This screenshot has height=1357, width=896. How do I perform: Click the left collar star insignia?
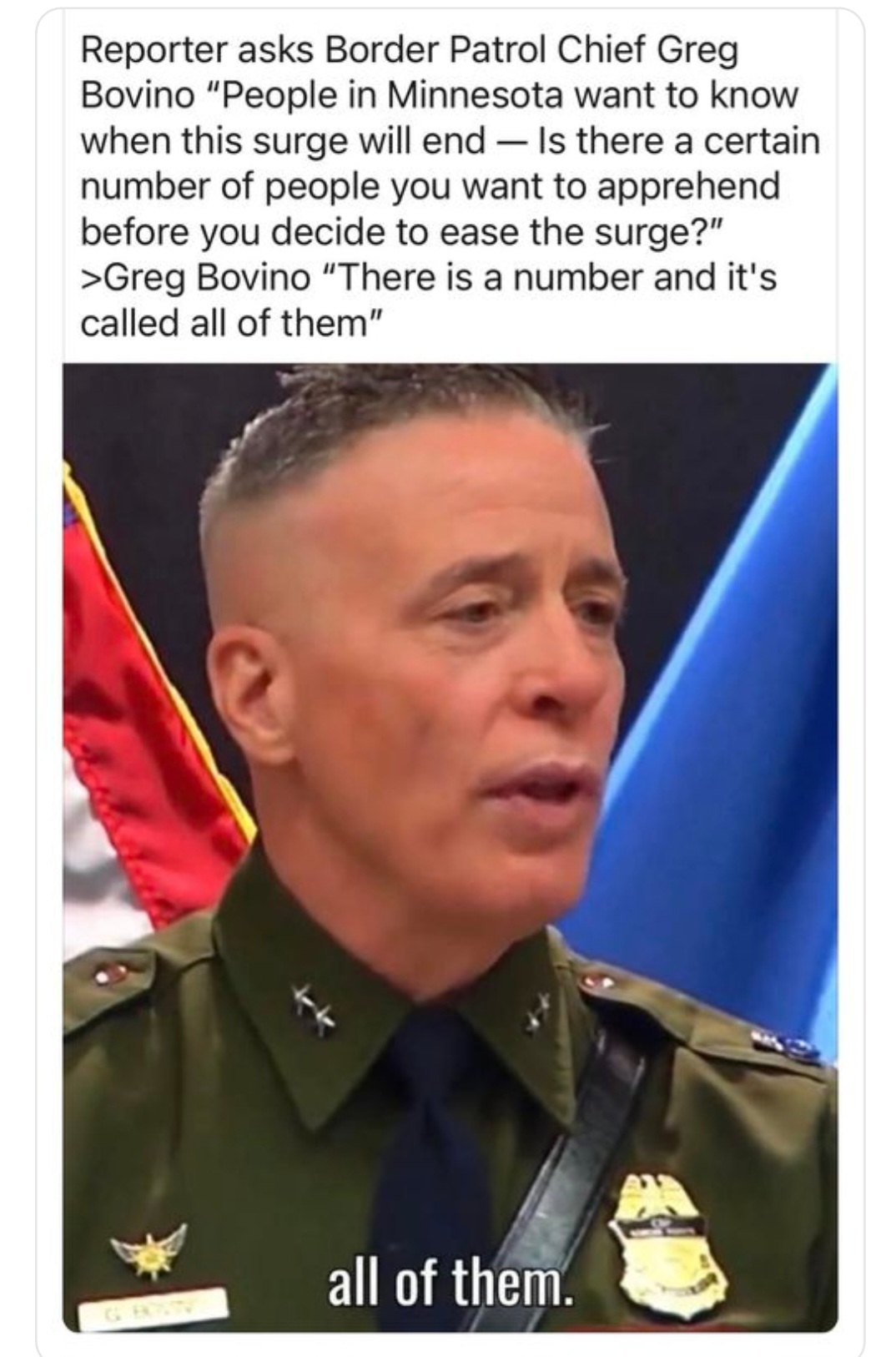point(313,1010)
